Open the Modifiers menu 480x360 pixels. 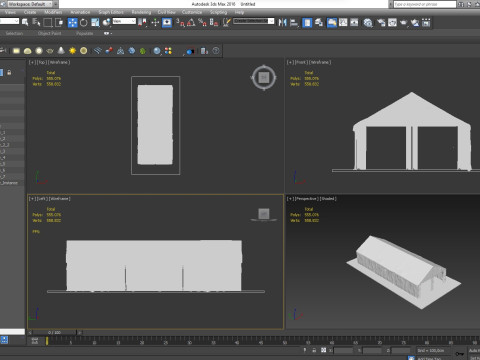pos(53,12)
